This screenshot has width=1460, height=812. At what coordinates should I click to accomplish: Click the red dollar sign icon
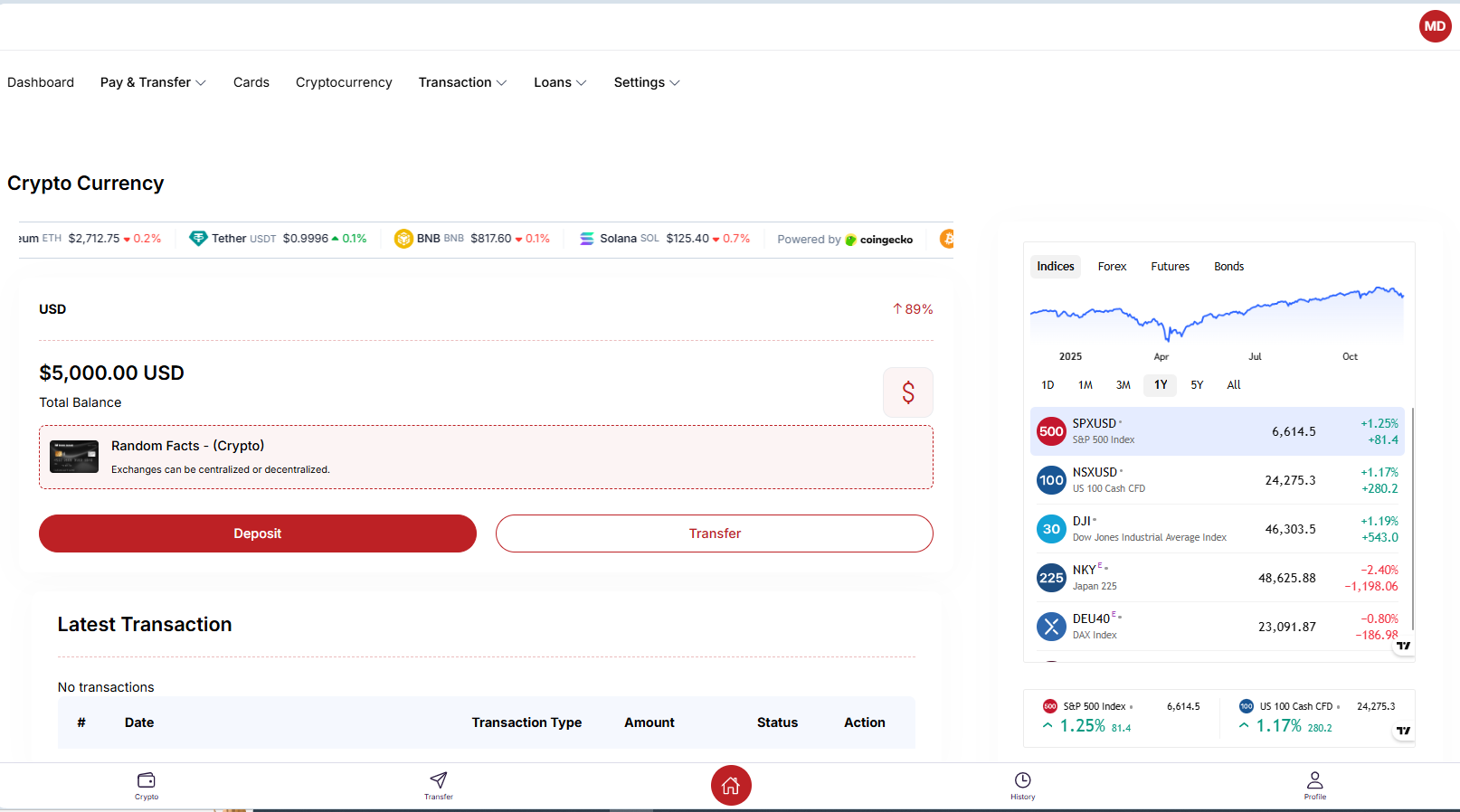point(907,392)
